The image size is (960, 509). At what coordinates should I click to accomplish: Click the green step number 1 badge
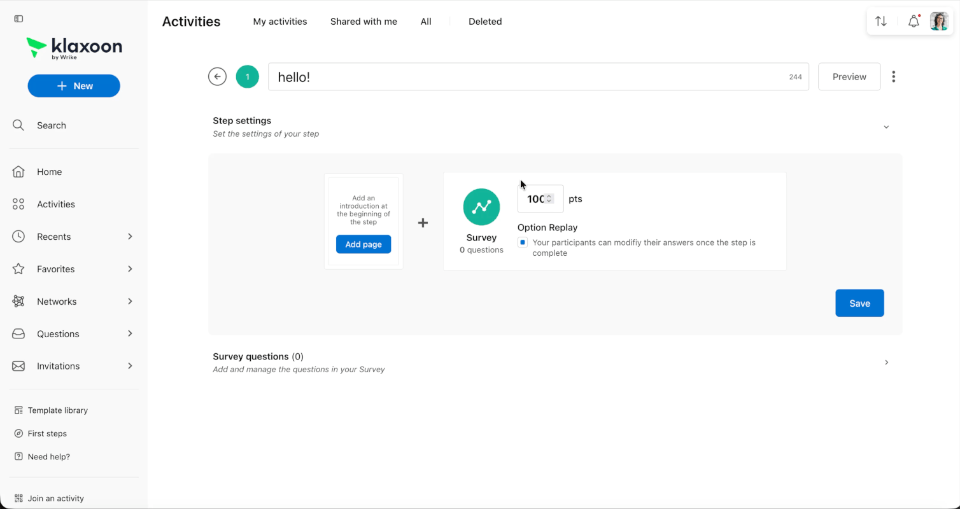click(247, 77)
